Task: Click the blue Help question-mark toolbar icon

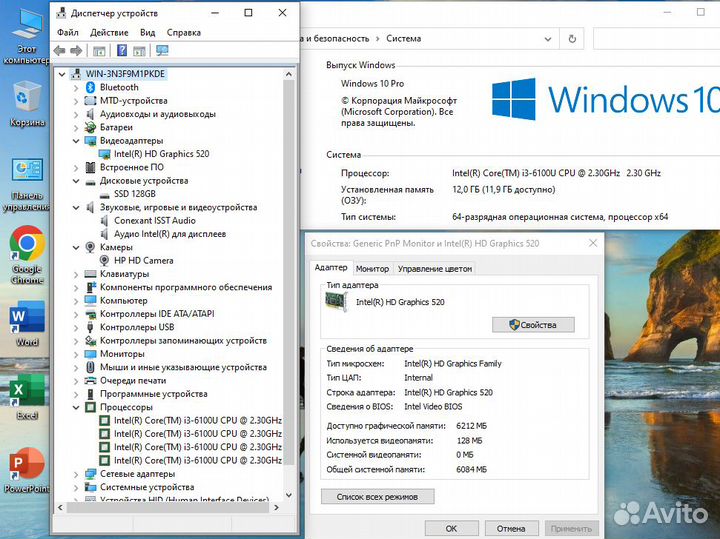Action: click(x=122, y=51)
